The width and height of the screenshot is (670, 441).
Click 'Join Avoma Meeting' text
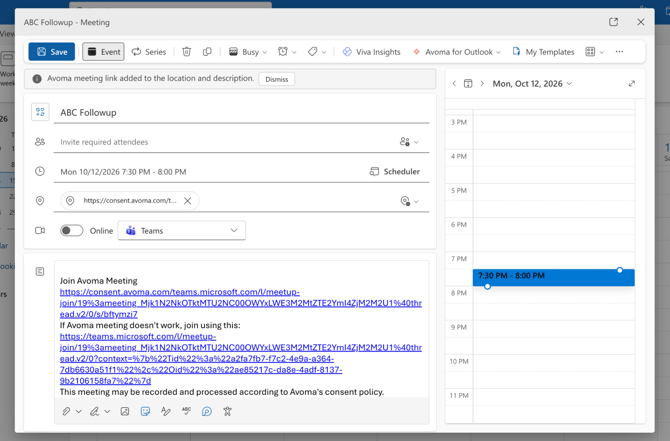(x=98, y=281)
